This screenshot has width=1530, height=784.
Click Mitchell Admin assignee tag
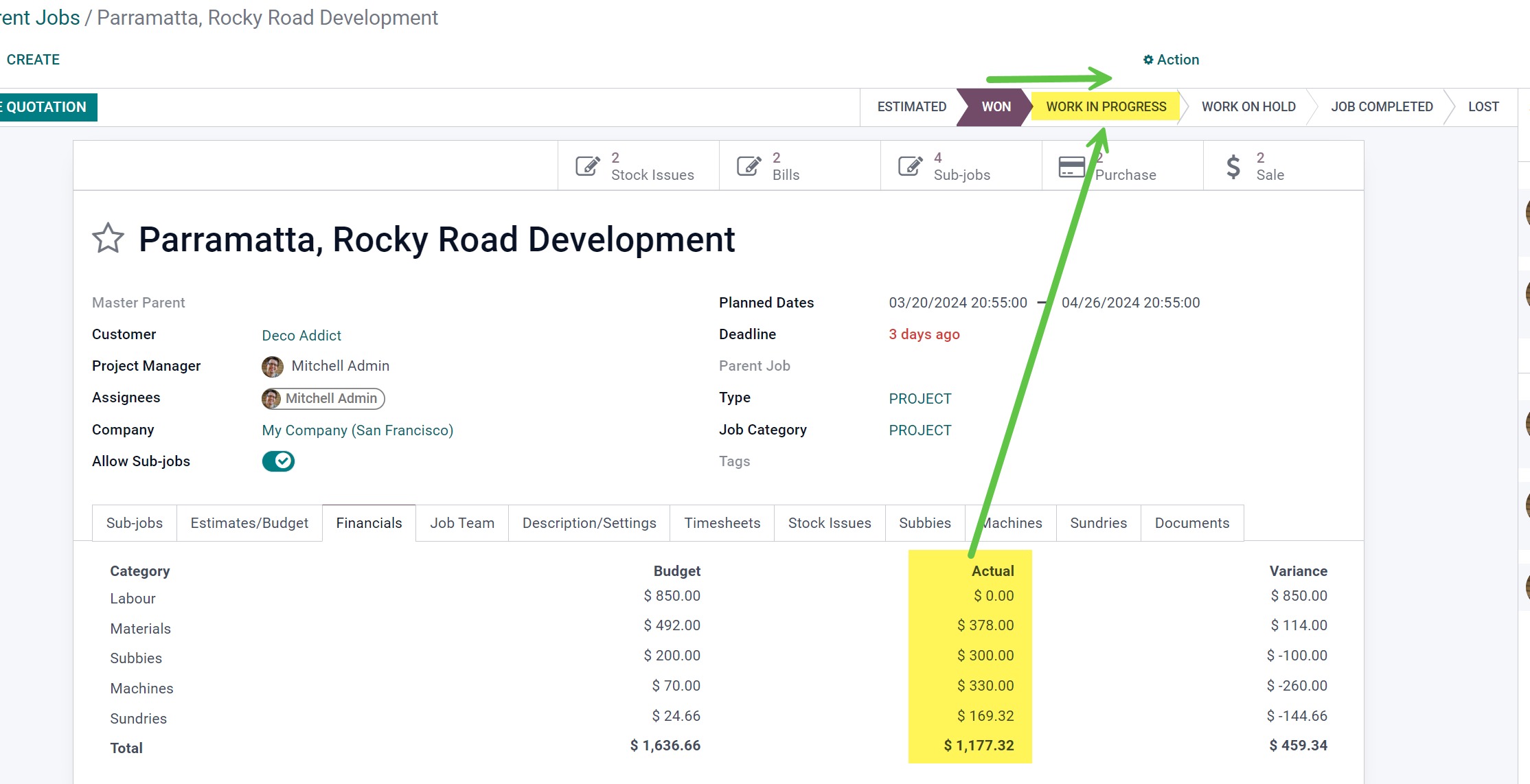pos(323,399)
